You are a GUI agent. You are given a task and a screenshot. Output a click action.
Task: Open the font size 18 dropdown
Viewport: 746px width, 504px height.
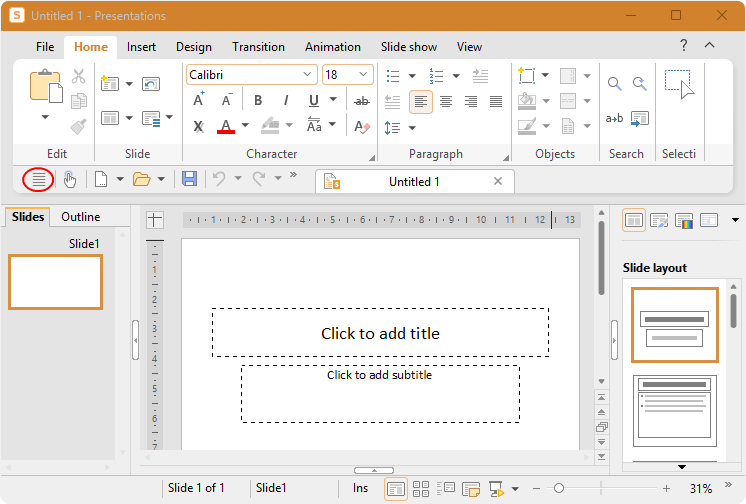[363, 74]
